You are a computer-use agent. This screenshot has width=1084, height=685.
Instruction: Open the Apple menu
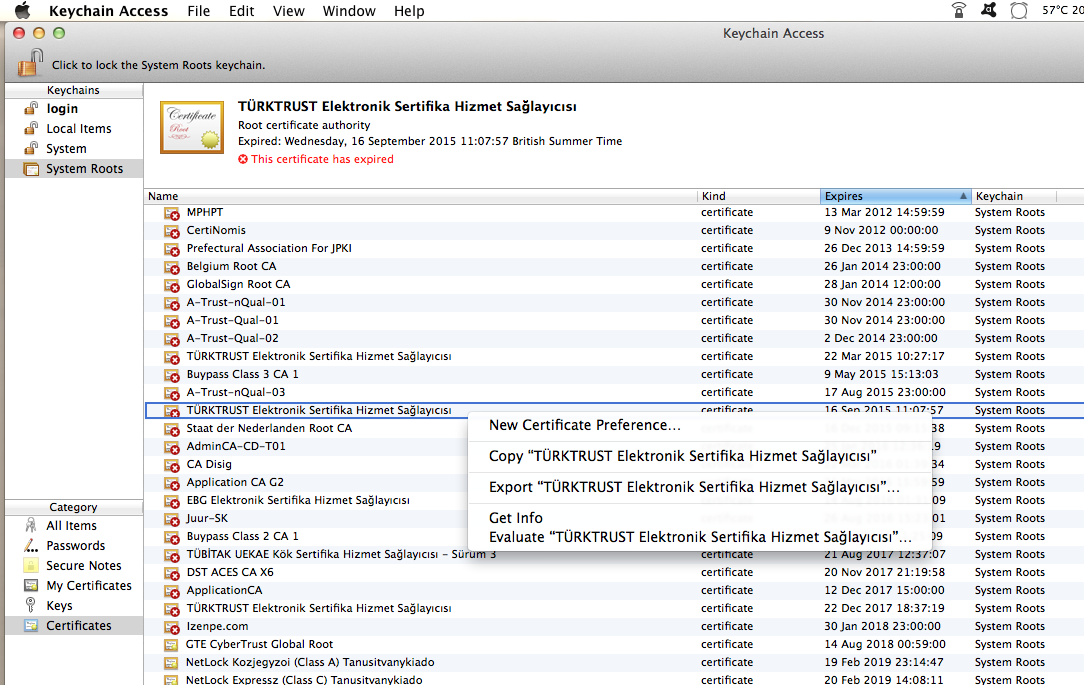[x=23, y=10]
